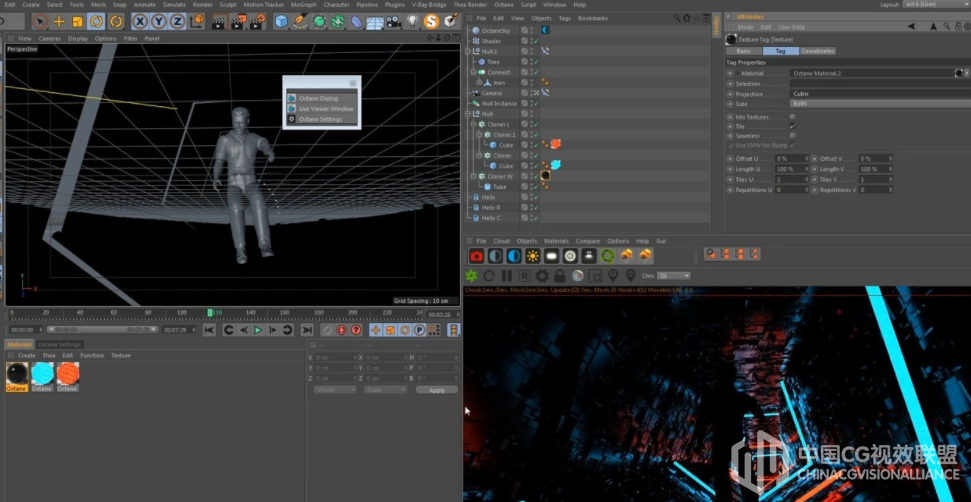971x502 pixels.
Task: Add a blue Cube primitive
Action: click(x=282, y=22)
